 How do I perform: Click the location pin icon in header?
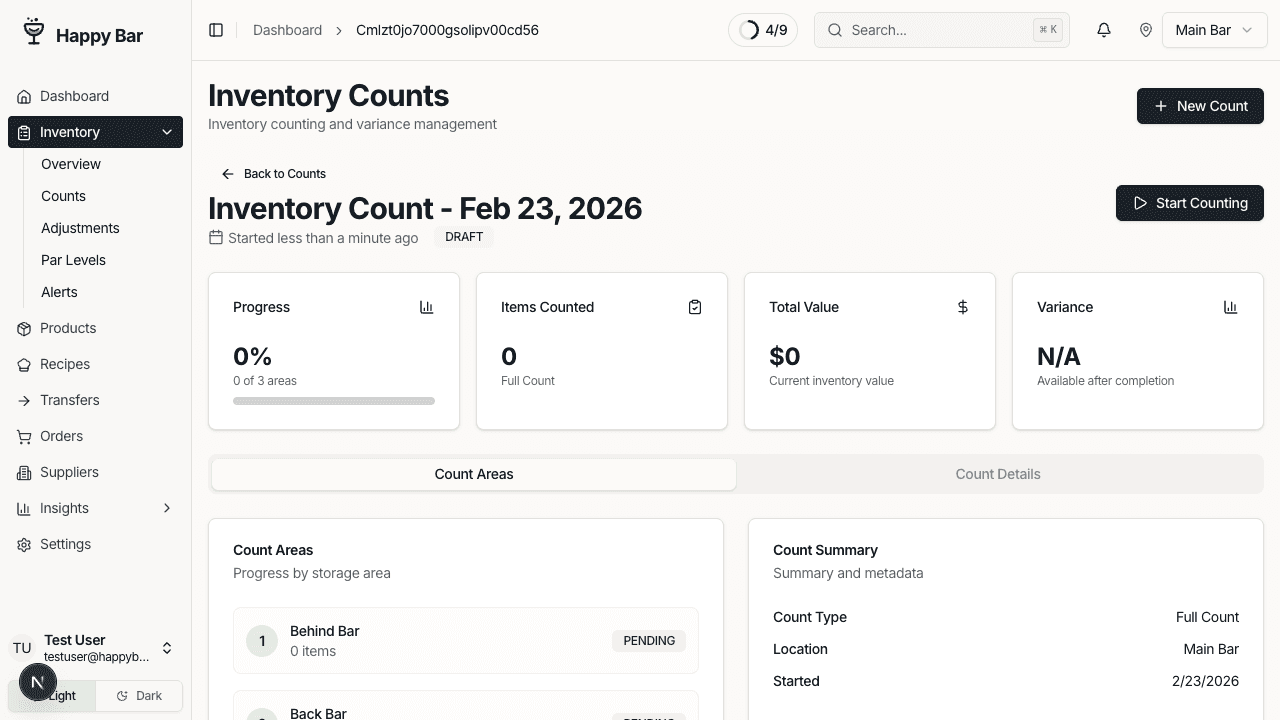(1146, 30)
